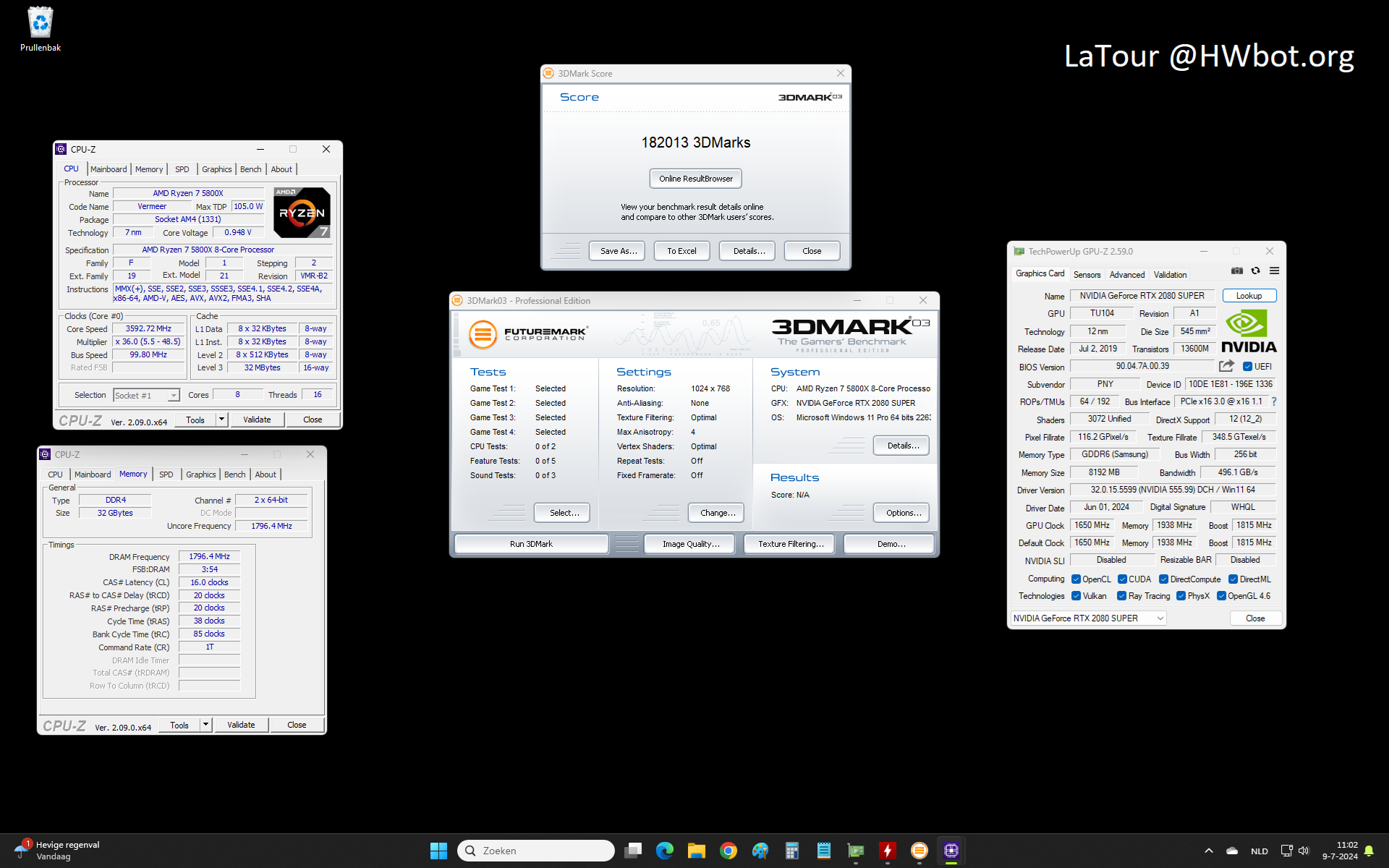Click Validate in the CPU-Z CPU window
The height and width of the screenshot is (868, 1389).
257,420
